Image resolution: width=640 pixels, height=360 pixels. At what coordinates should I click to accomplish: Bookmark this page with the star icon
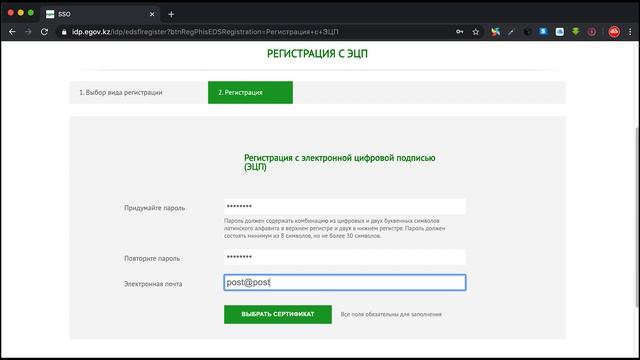tap(476, 31)
